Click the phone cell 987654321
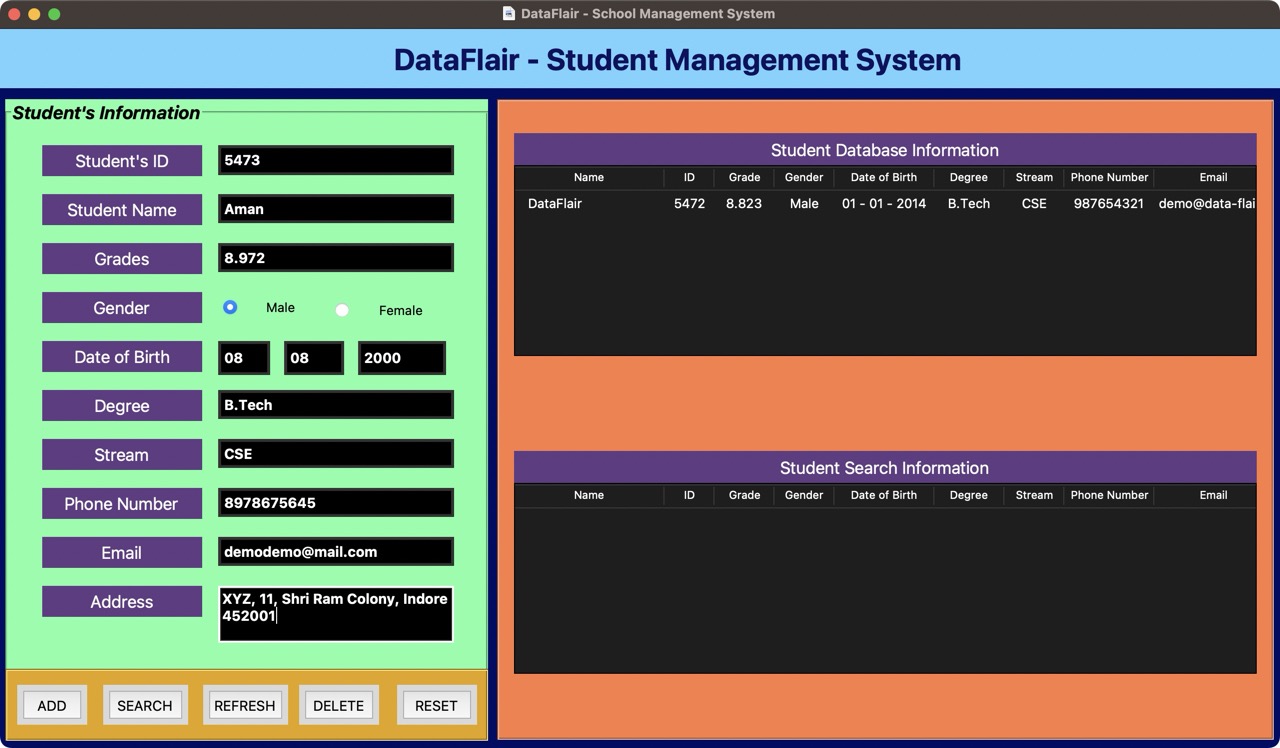 pos(1109,203)
